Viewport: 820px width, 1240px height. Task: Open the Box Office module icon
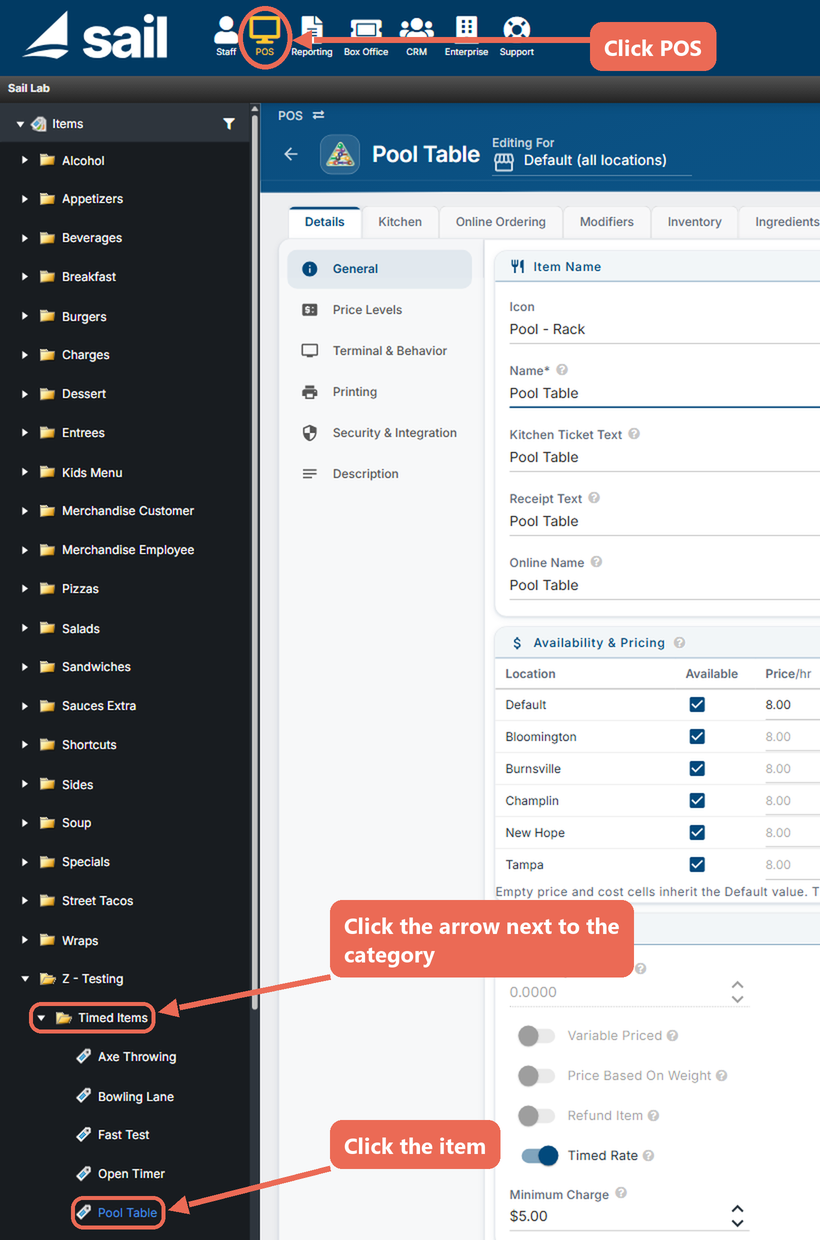click(366, 36)
